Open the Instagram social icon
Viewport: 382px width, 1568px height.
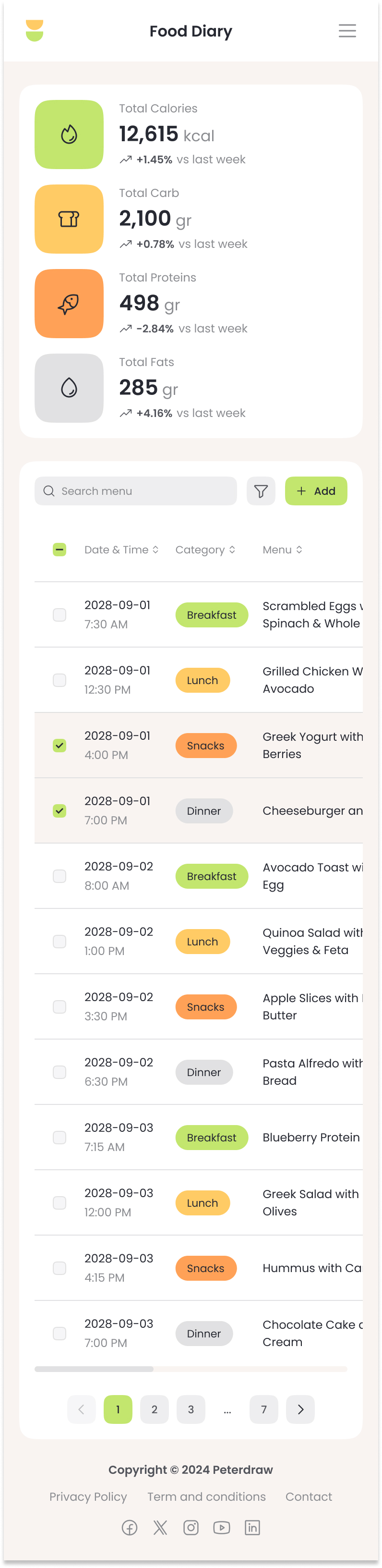191,1527
